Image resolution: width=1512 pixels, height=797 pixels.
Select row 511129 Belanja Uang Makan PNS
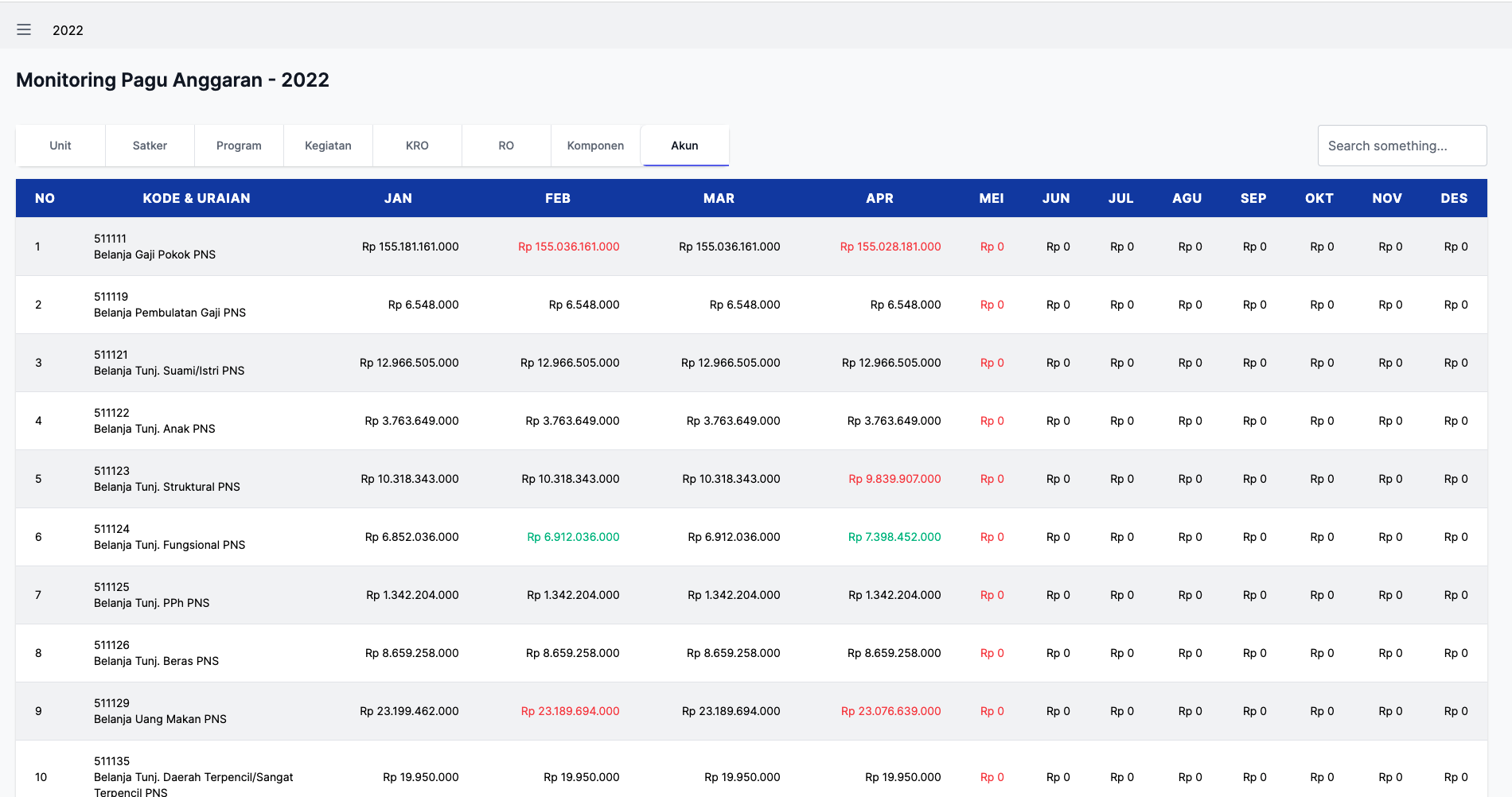(x=160, y=711)
